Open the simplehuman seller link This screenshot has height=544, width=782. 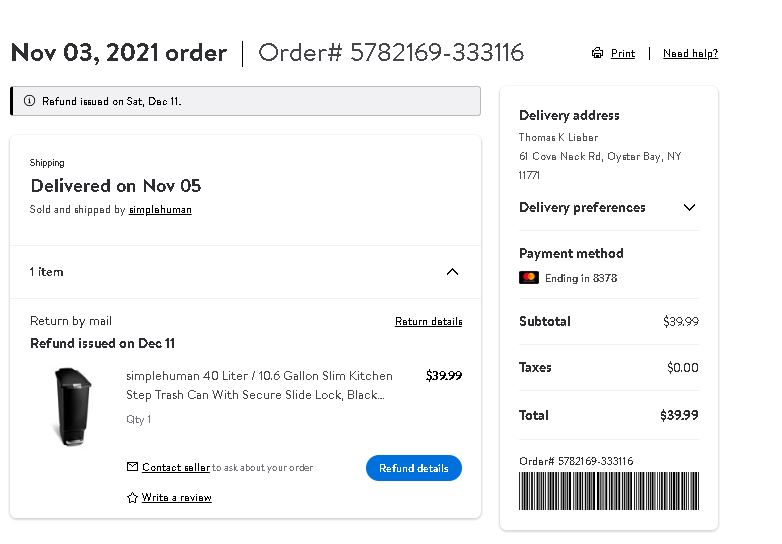pyautogui.click(x=160, y=209)
